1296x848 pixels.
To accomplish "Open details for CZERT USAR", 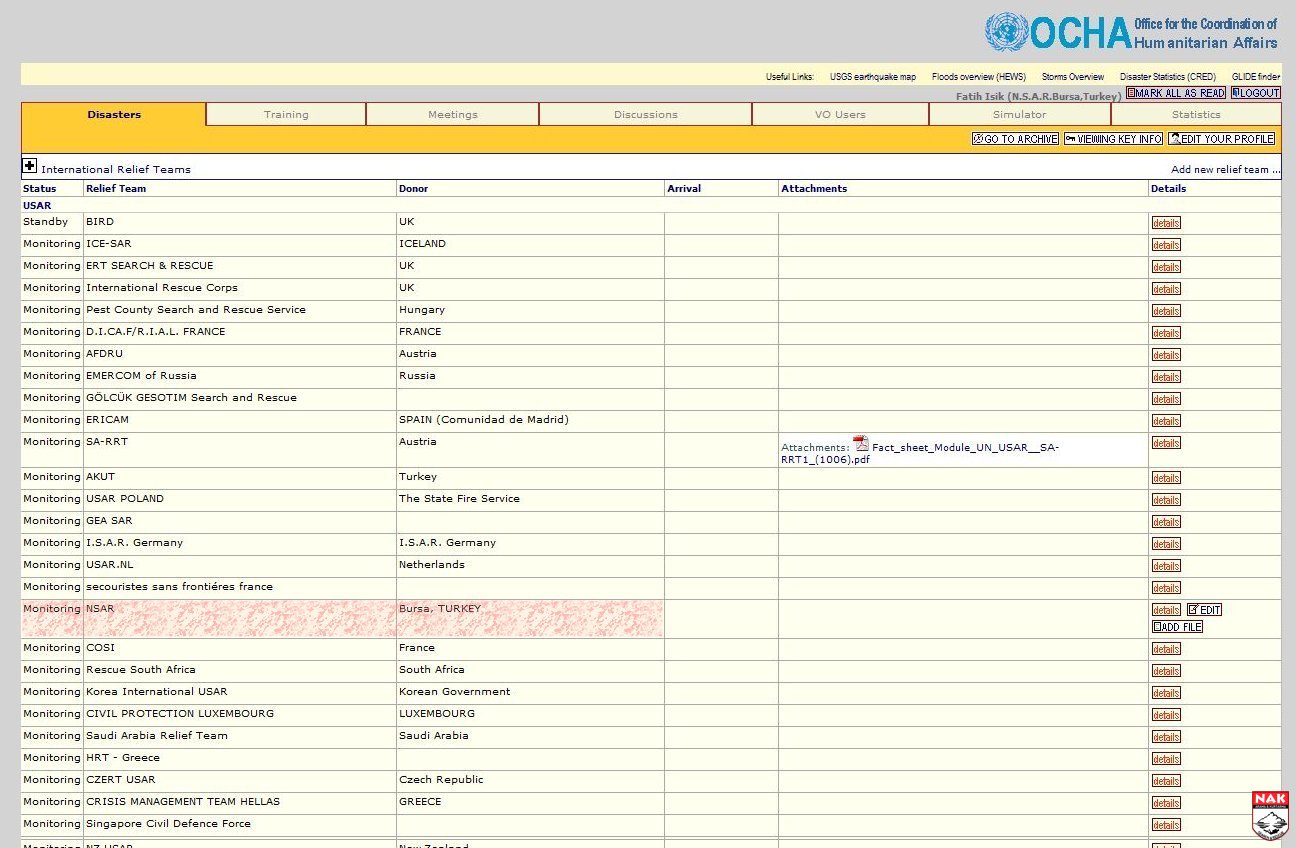I will point(1166,781).
